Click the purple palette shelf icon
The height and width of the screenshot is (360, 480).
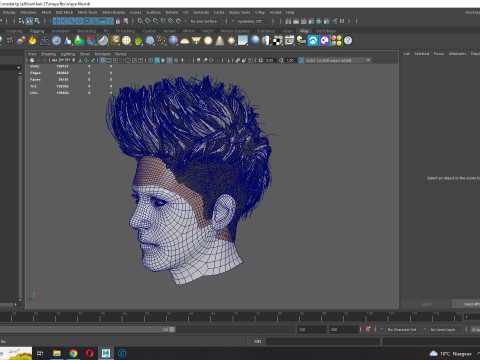coord(324,41)
